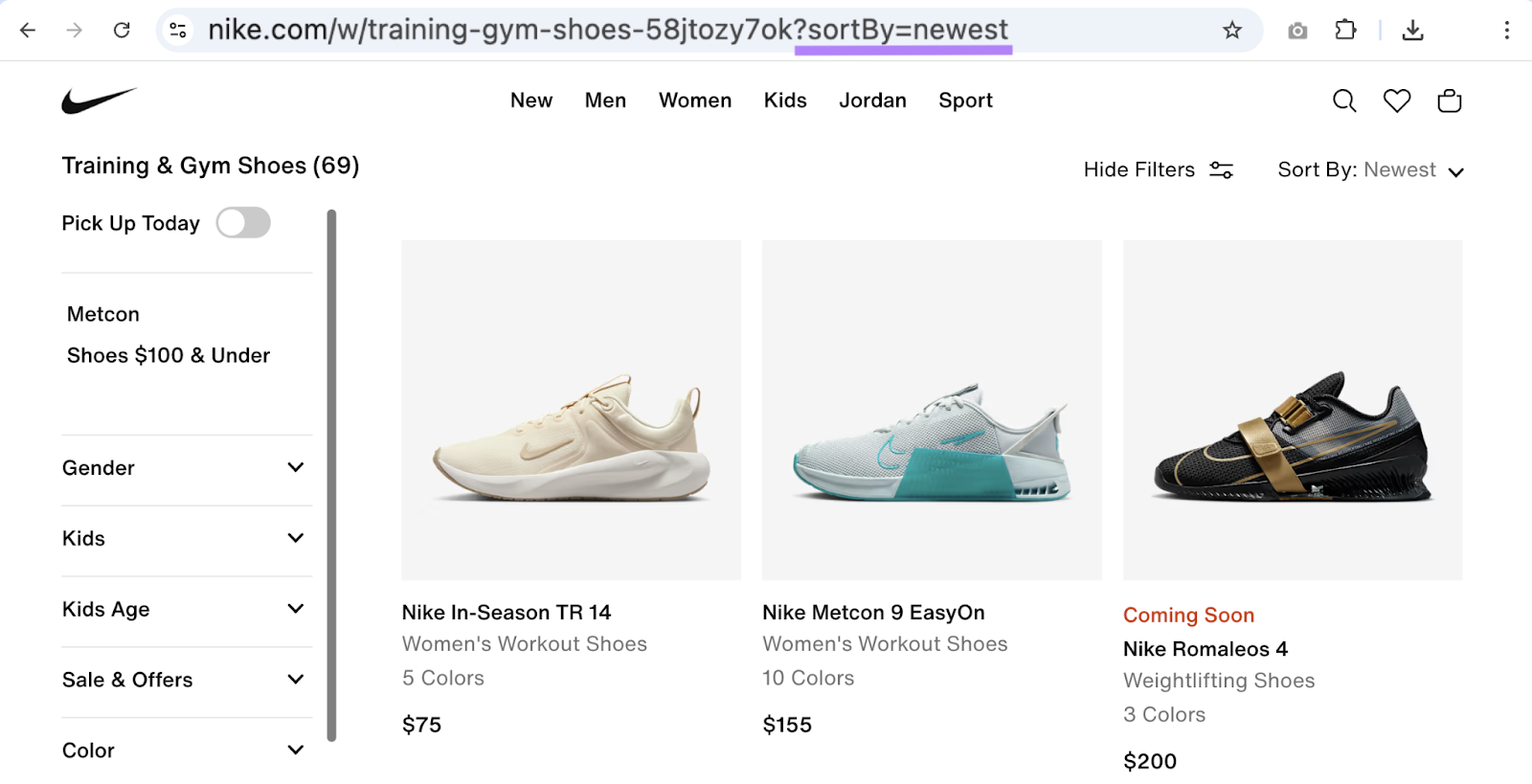This screenshot has height=784, width=1532.
Task: Open the shopping bag icon
Action: coord(1449,100)
